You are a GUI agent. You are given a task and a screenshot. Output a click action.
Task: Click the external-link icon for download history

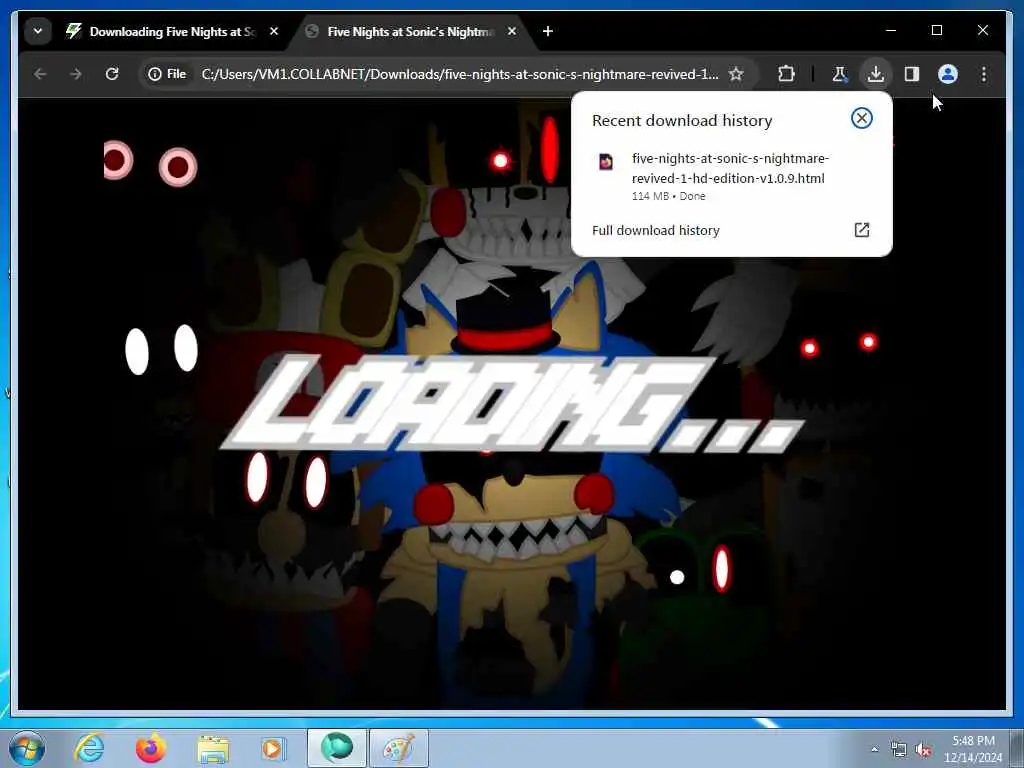click(861, 230)
